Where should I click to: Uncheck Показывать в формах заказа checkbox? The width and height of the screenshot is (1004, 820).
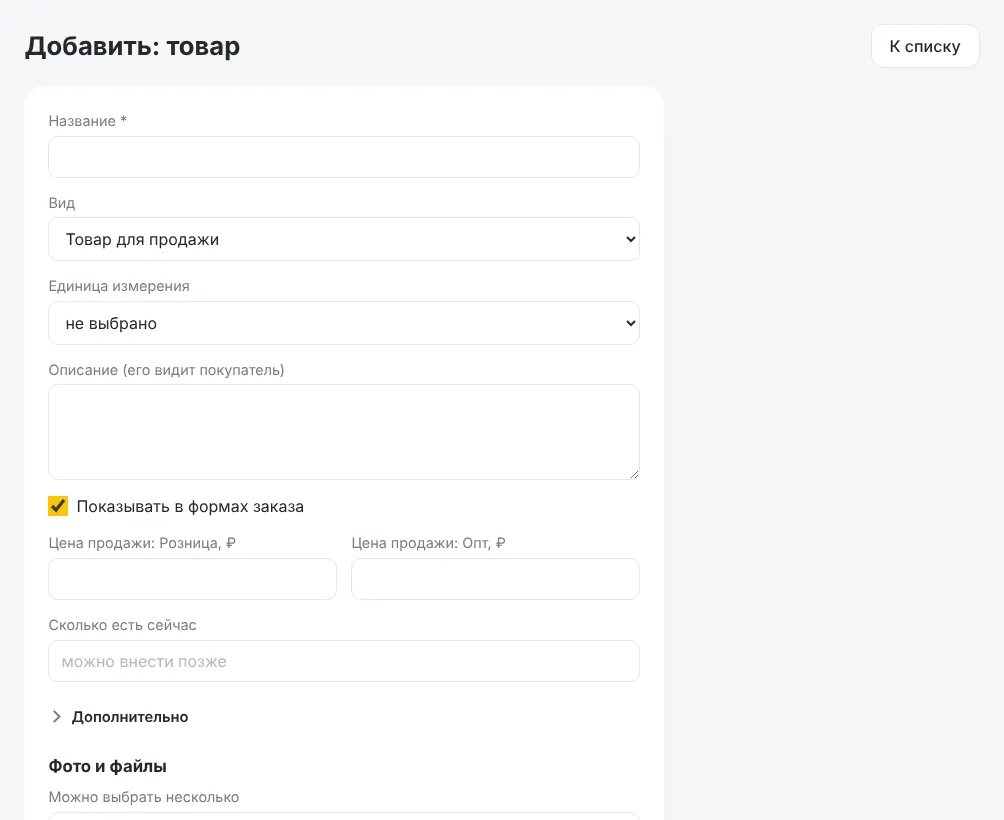click(58, 506)
